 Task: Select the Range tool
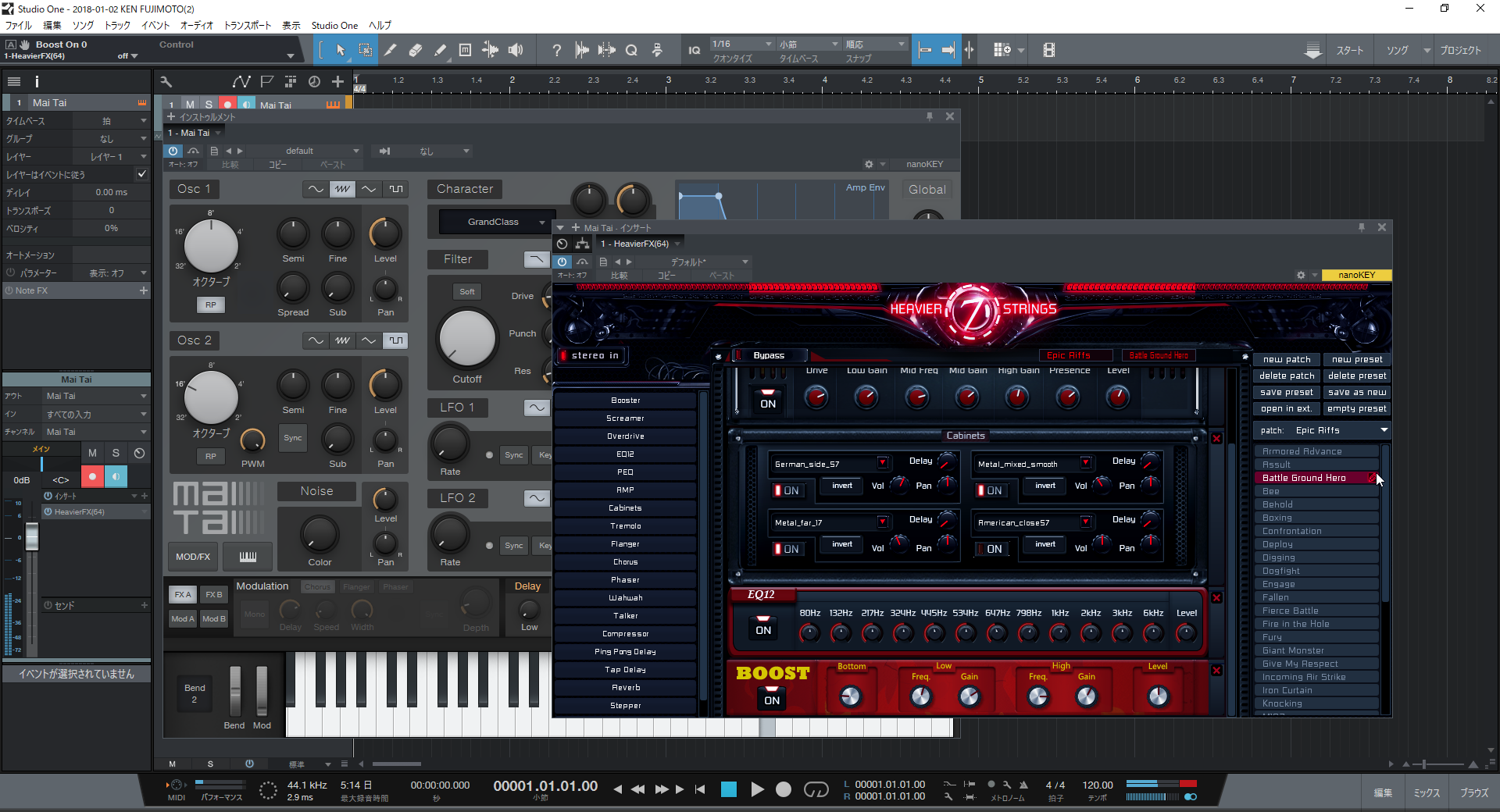point(365,50)
